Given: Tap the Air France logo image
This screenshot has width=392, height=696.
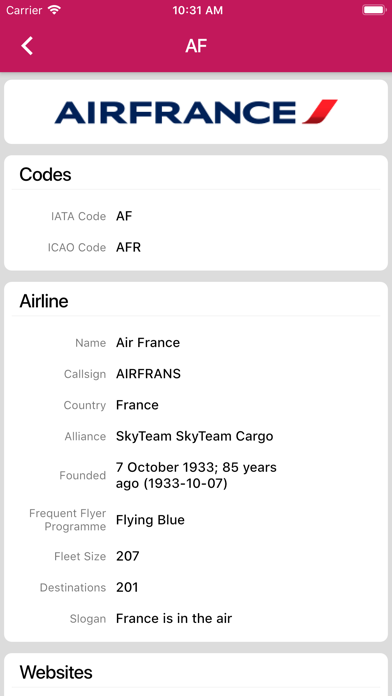Looking at the screenshot, I should click(196, 112).
